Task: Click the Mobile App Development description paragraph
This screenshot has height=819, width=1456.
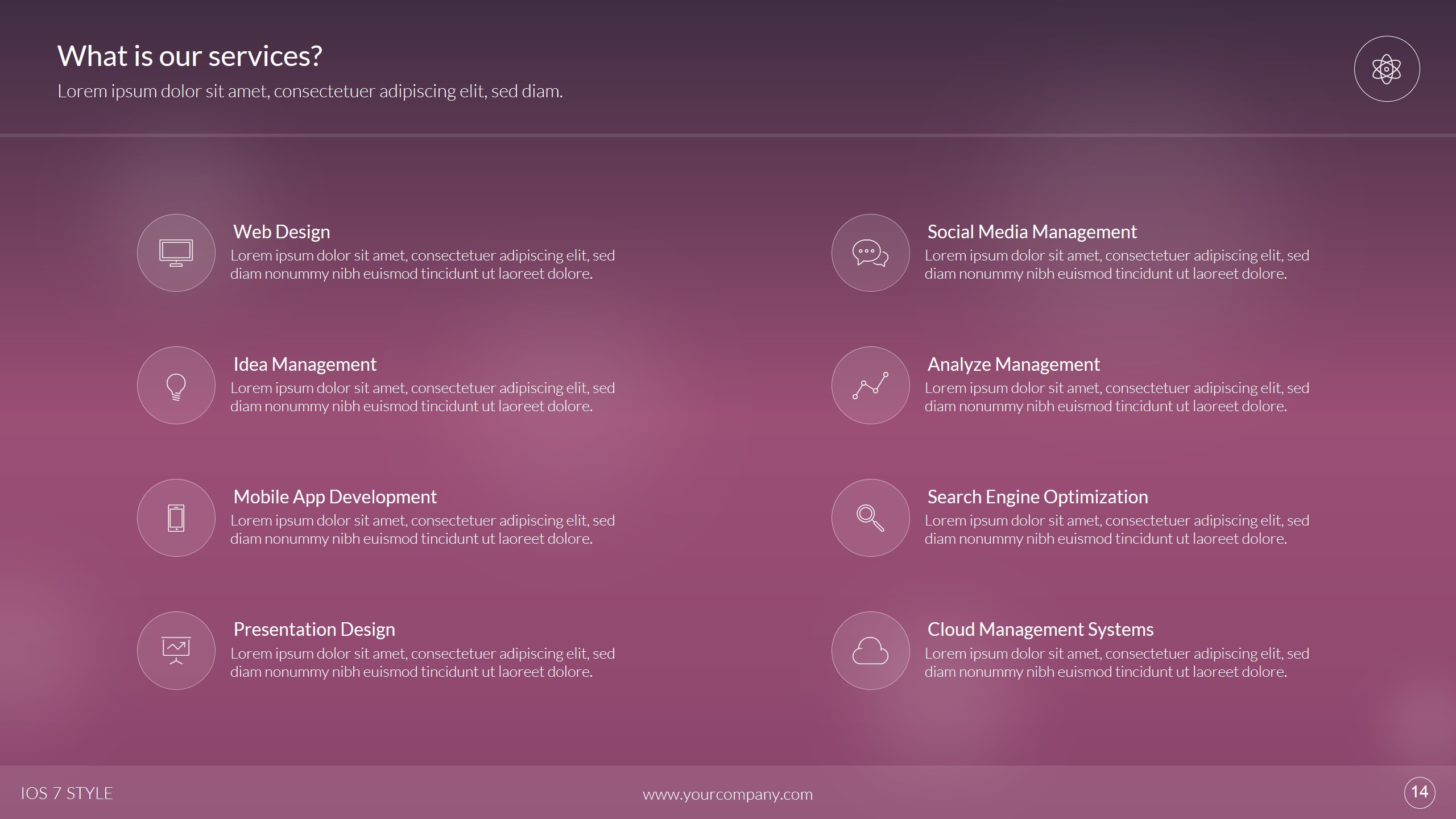Action: [x=422, y=530]
